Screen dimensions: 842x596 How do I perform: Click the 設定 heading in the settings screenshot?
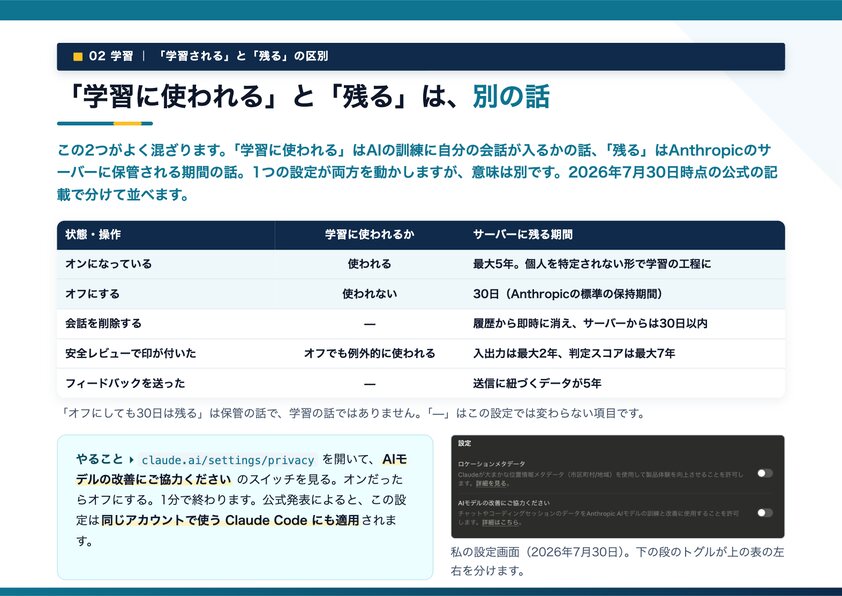[x=464, y=444]
